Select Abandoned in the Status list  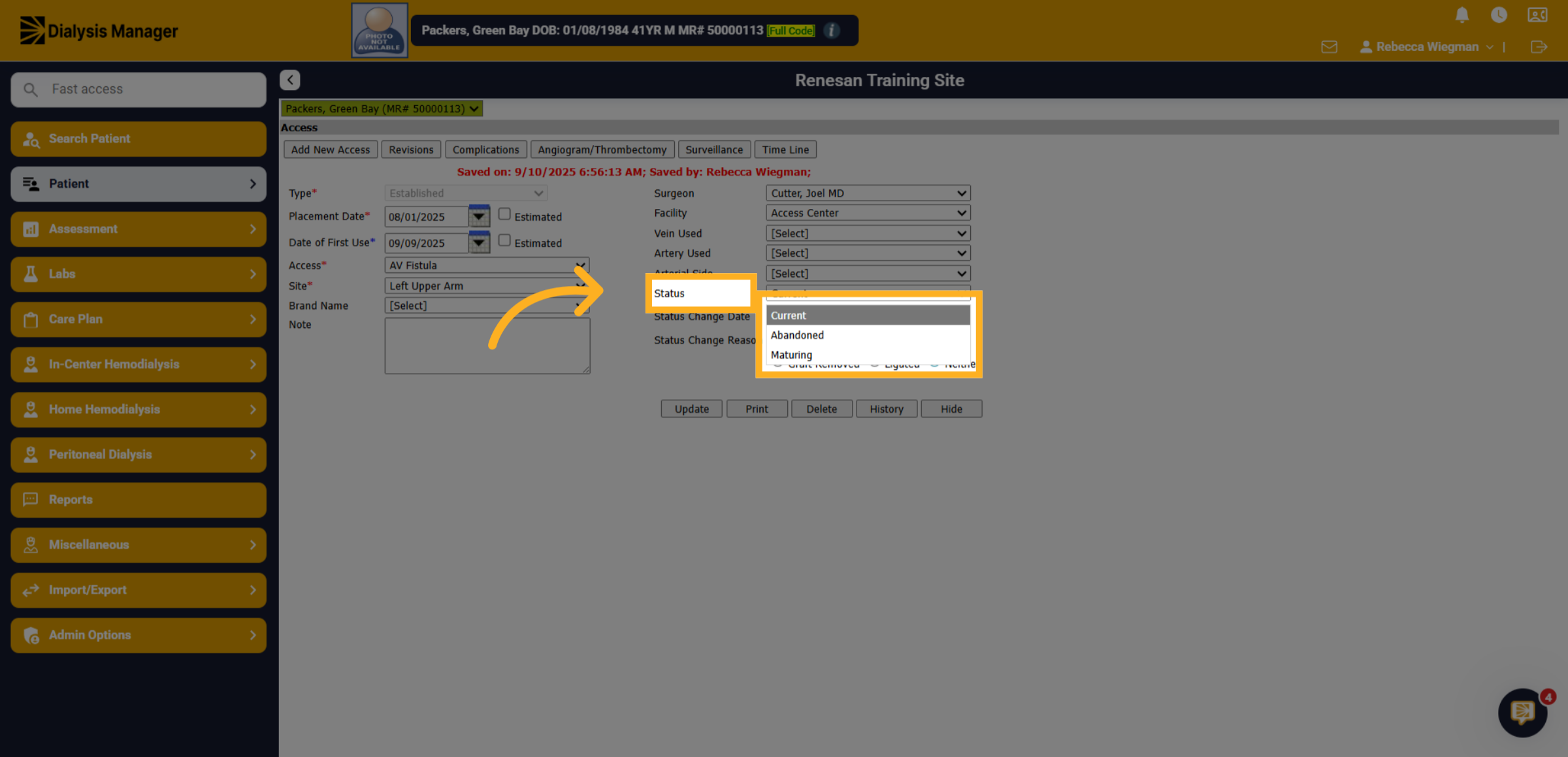pos(868,335)
